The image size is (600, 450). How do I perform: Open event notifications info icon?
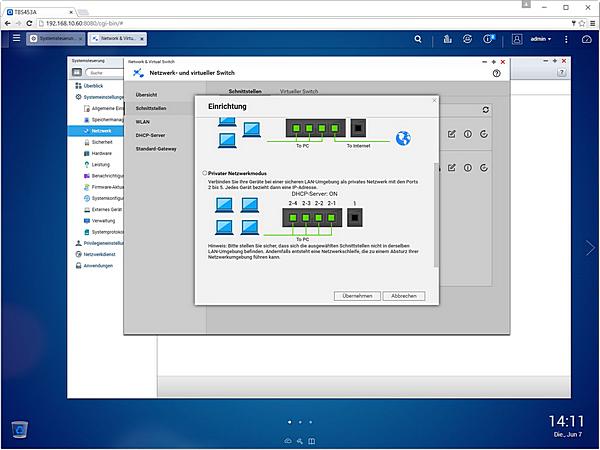click(x=488, y=39)
